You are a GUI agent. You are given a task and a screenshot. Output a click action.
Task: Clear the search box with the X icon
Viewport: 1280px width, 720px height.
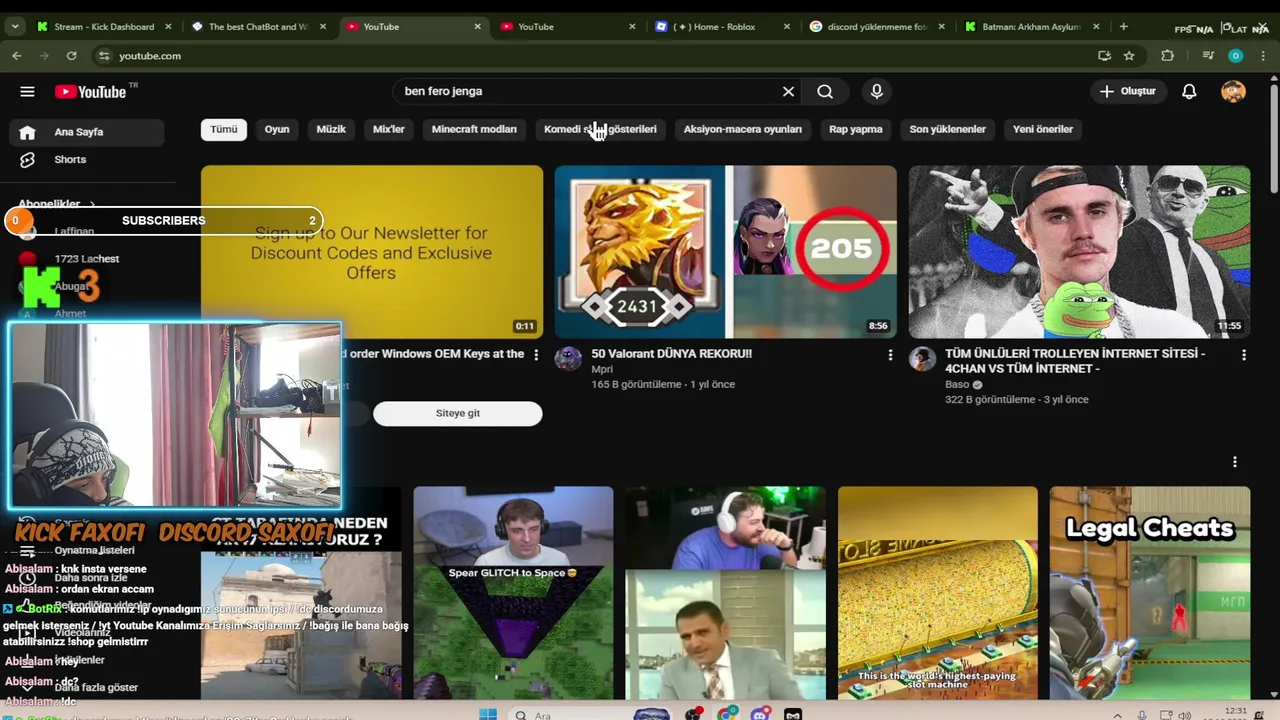788,91
